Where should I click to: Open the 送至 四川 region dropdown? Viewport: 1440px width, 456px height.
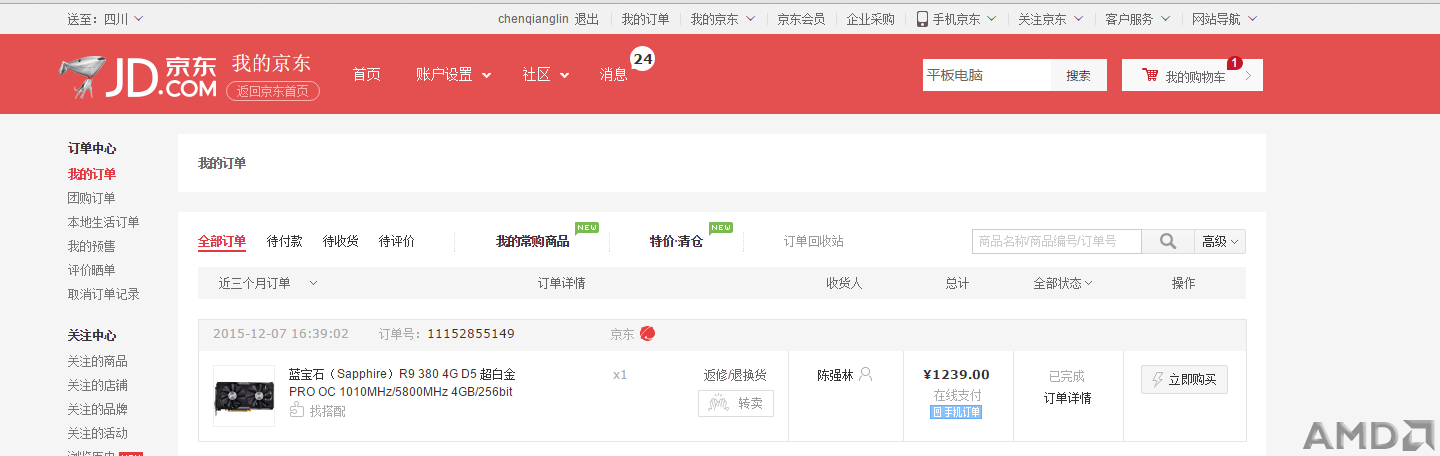tap(105, 19)
